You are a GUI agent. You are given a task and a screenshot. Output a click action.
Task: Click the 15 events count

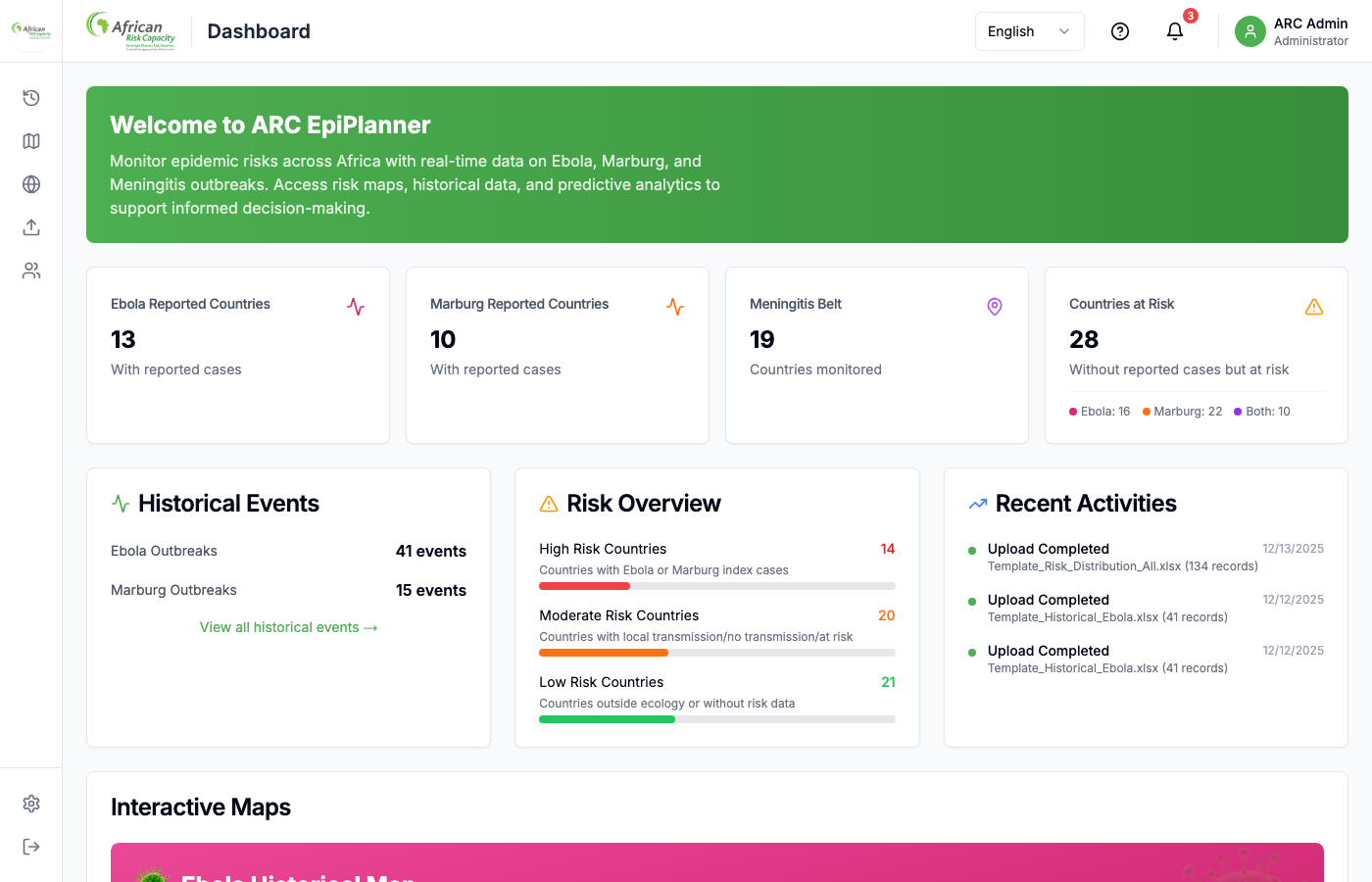pyautogui.click(x=431, y=590)
